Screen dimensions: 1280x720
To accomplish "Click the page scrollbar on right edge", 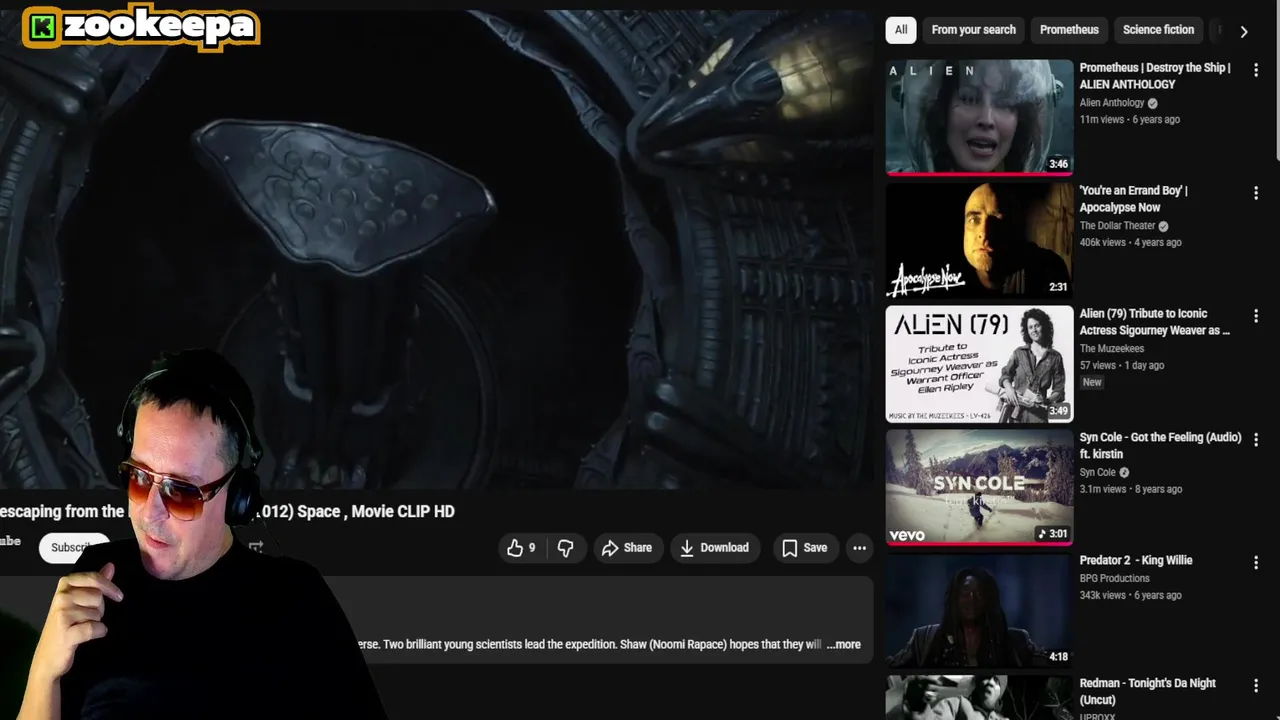I will click(1276, 80).
